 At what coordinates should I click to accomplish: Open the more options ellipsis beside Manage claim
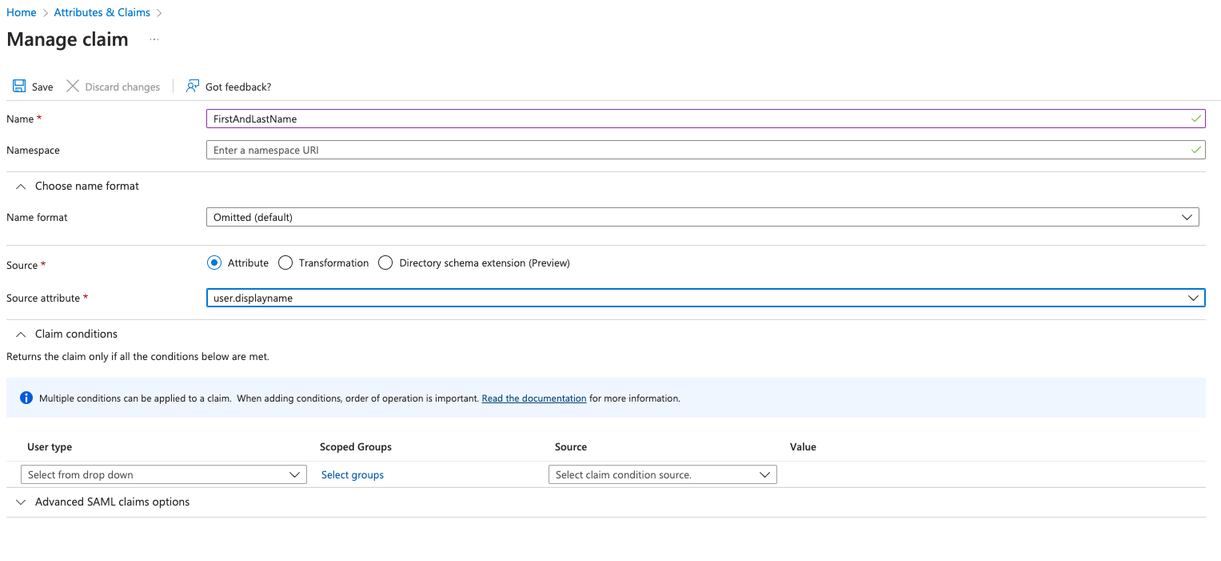click(x=154, y=40)
